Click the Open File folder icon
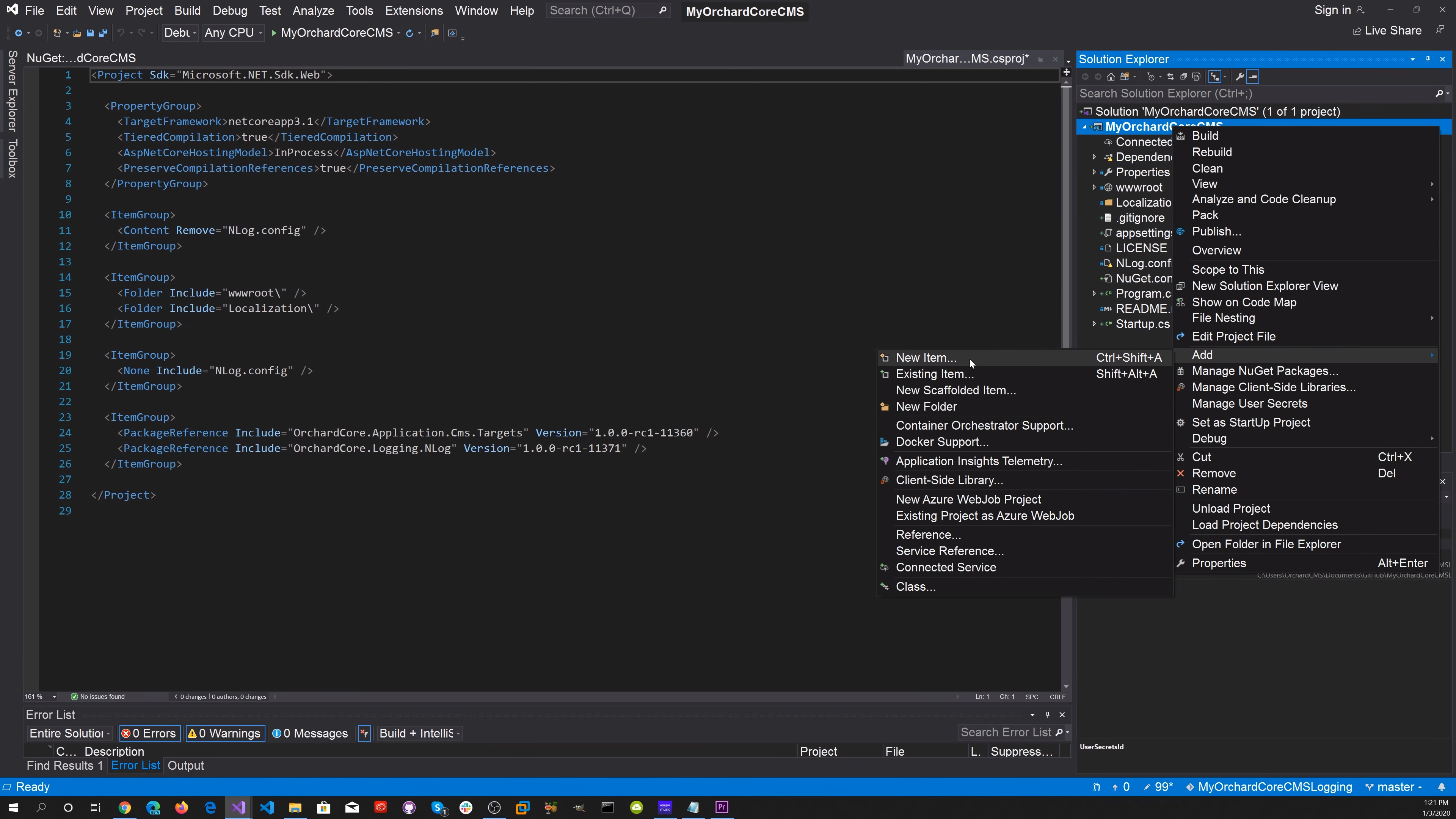 (x=77, y=33)
